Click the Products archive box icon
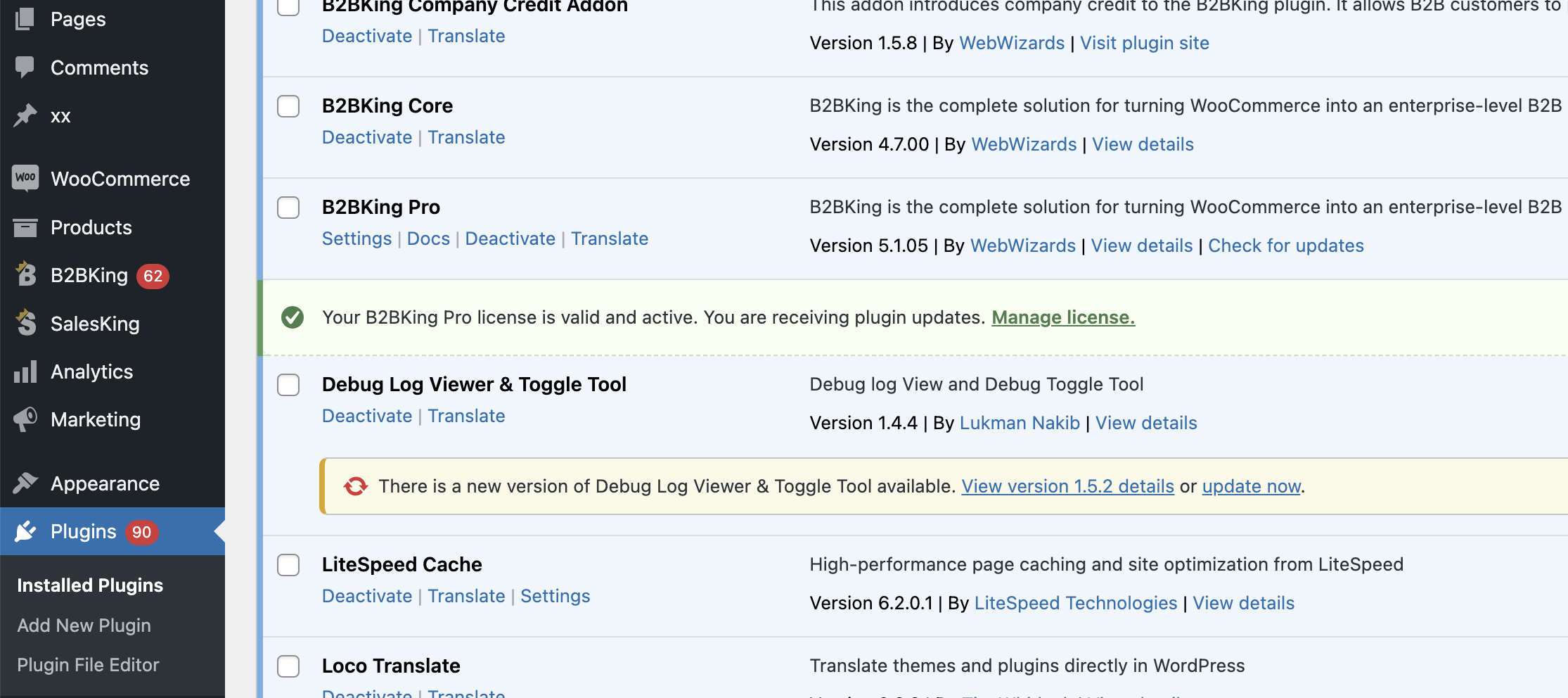Image resolution: width=1568 pixels, height=698 pixels. point(25,227)
